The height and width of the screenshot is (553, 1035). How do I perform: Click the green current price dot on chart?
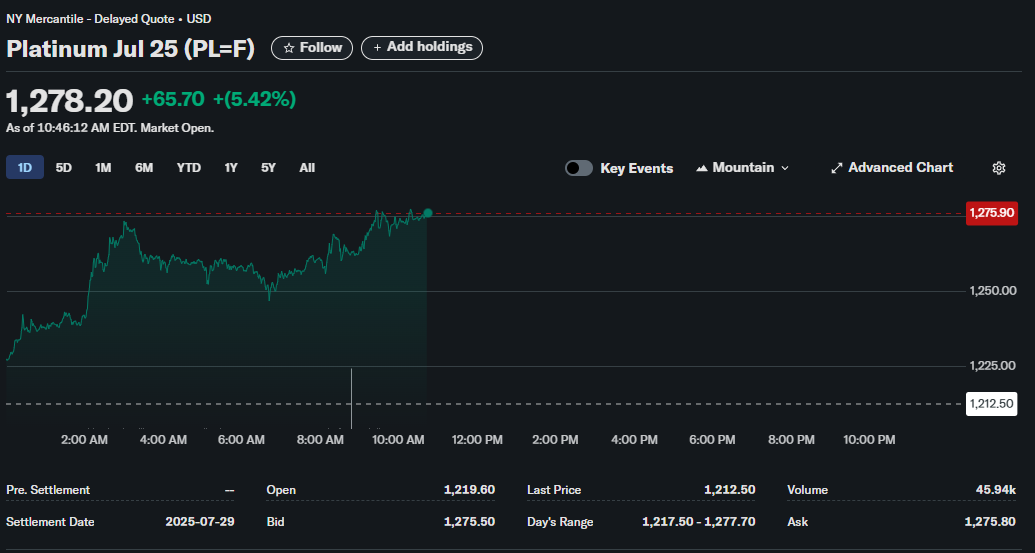(428, 212)
